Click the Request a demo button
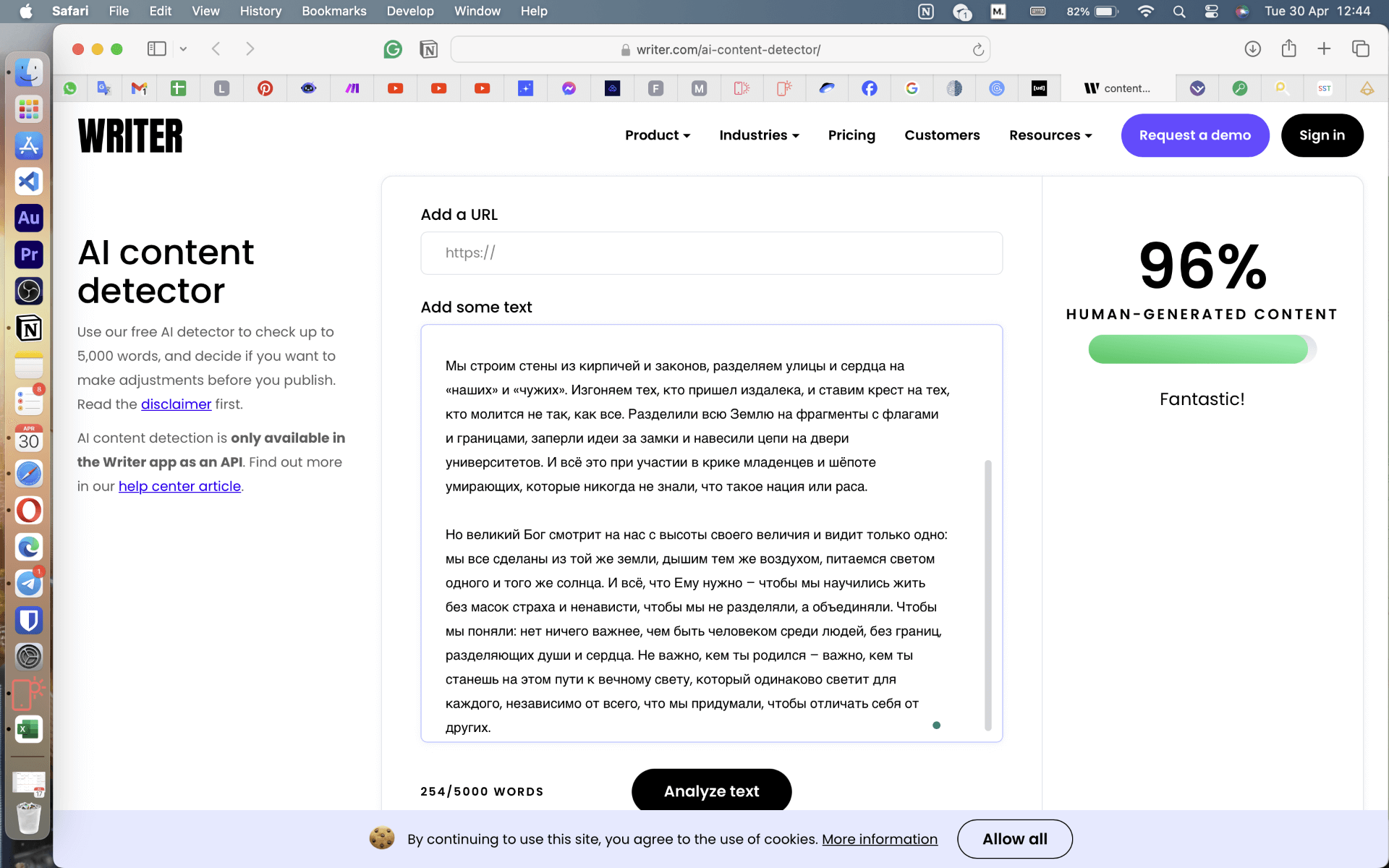 click(x=1195, y=135)
